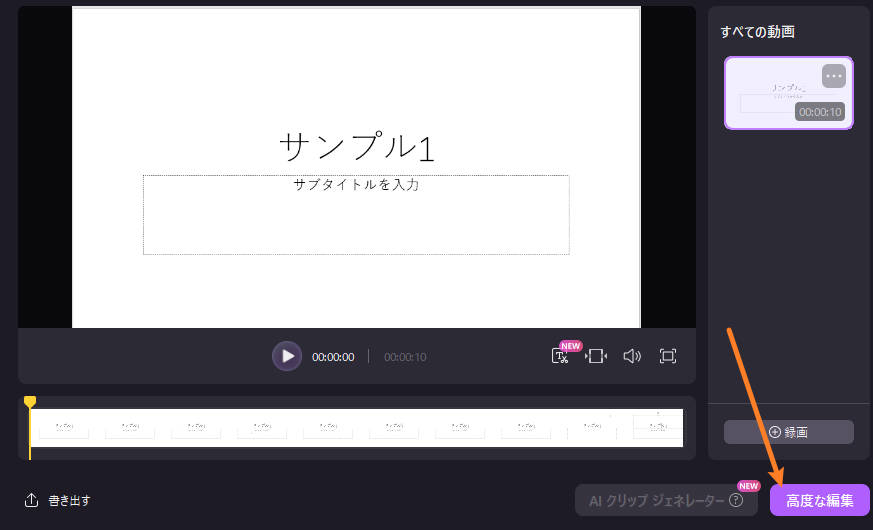873x530 pixels.
Task: Open the text-based trim tool marked NEW
Action: pos(561,356)
